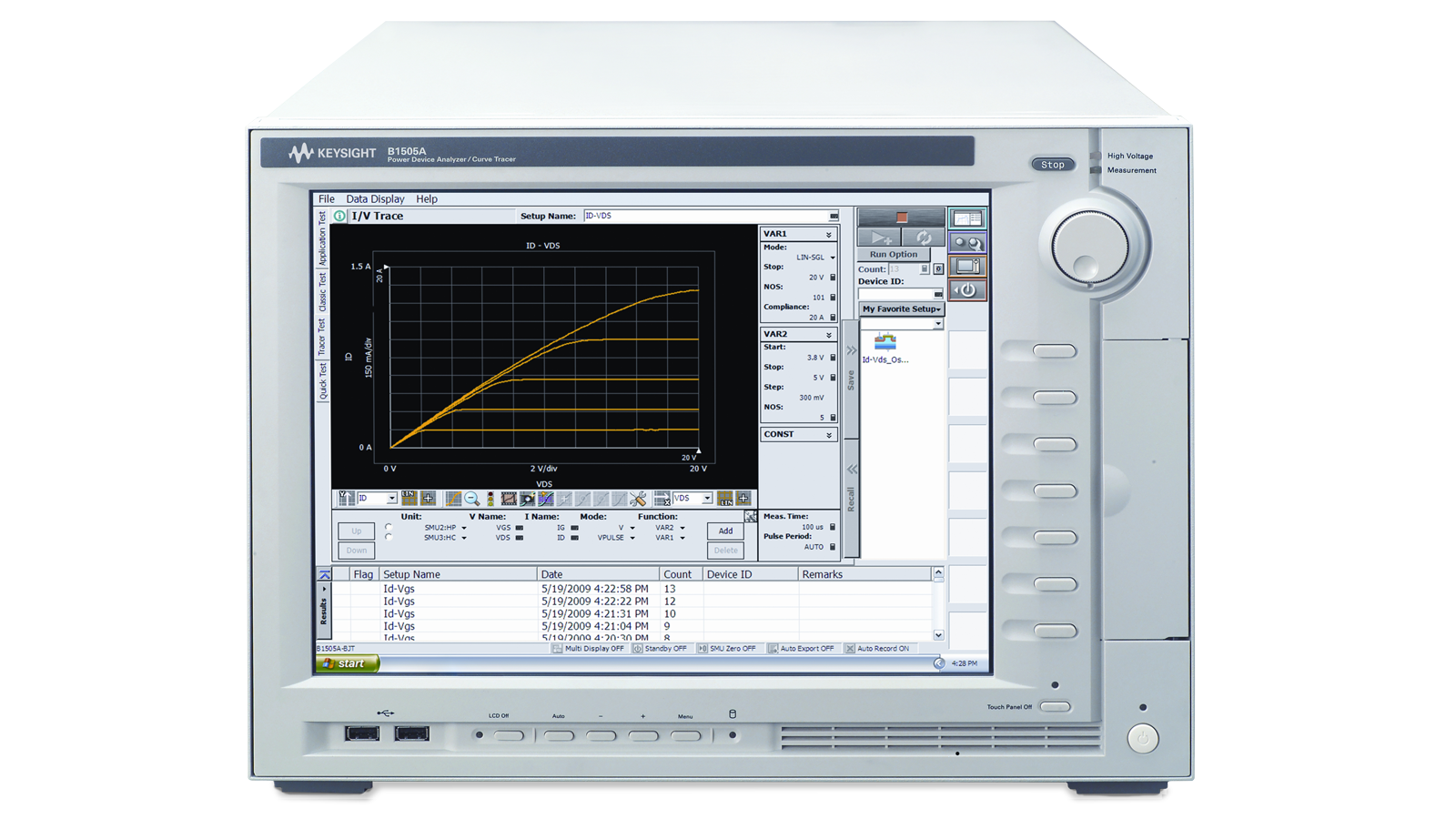Image resolution: width=1456 pixels, height=819 pixels.
Task: Click the Setup Name input field
Action: 705,217
